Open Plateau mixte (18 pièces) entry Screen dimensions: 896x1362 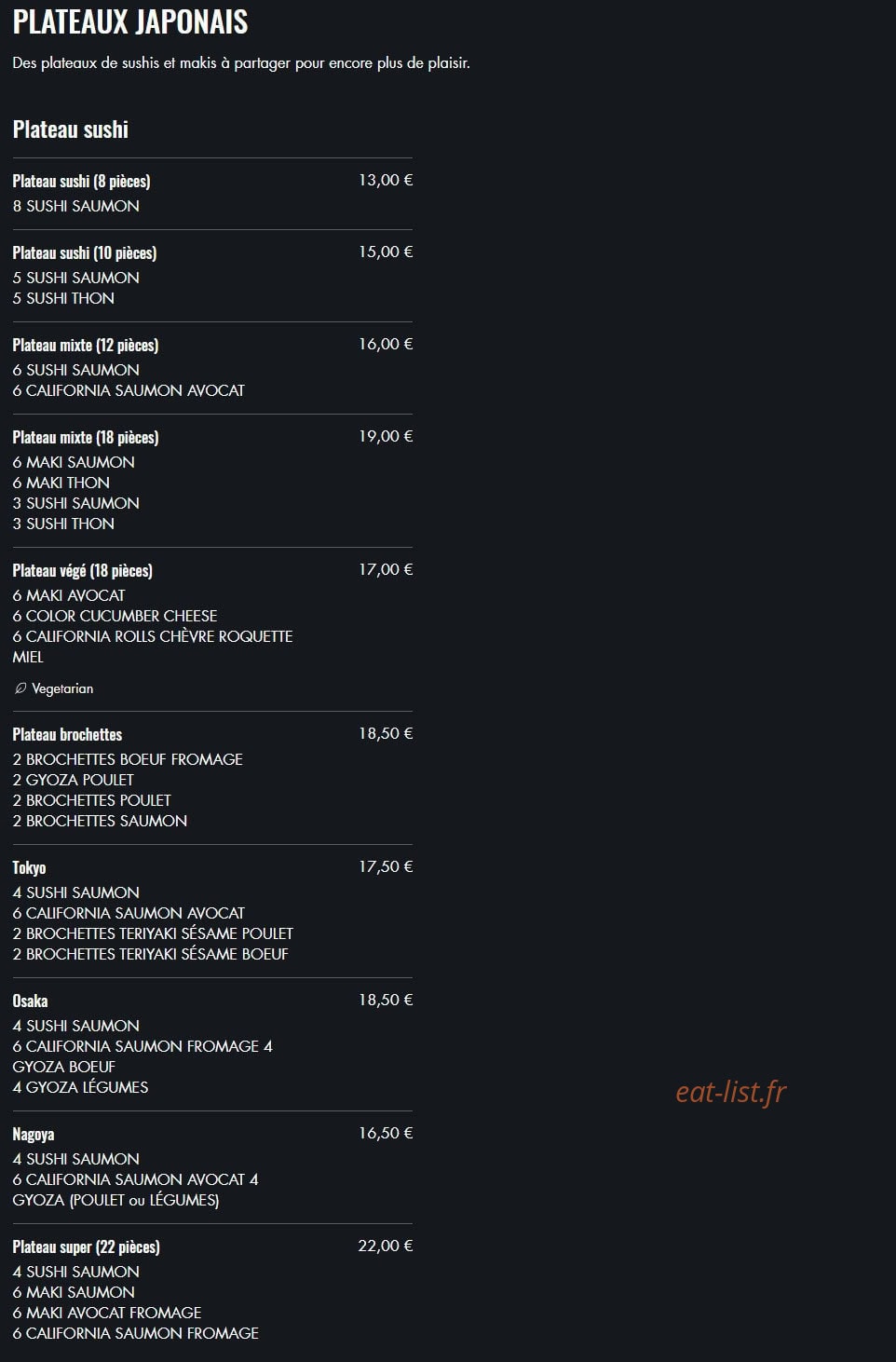(212, 481)
